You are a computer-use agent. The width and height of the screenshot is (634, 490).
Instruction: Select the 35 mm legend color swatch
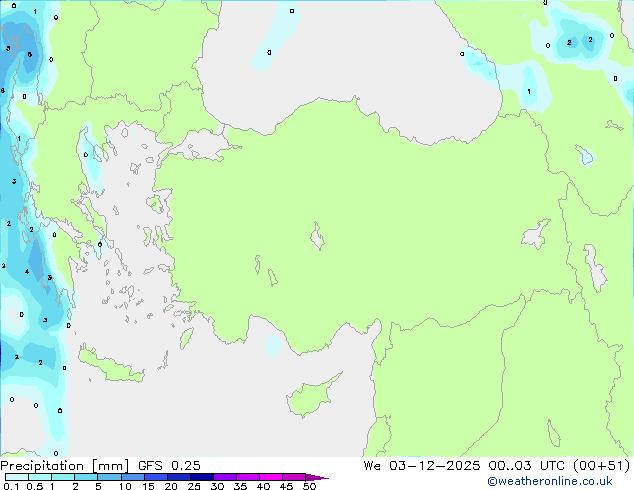coord(248,477)
